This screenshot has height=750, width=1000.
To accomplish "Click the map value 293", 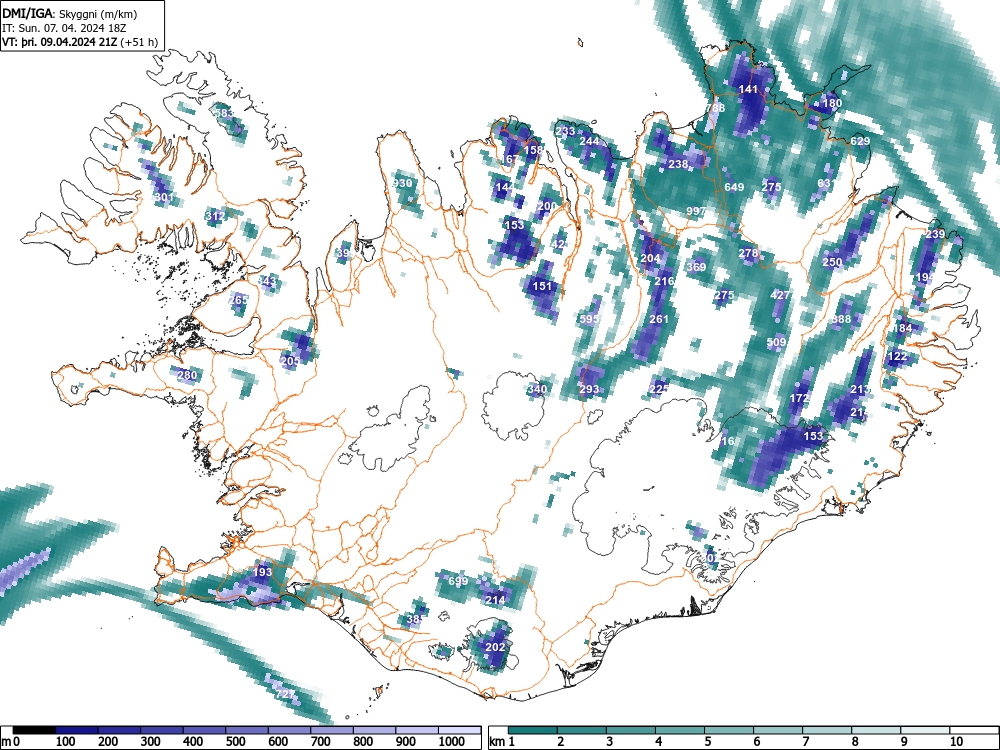I will (589, 389).
